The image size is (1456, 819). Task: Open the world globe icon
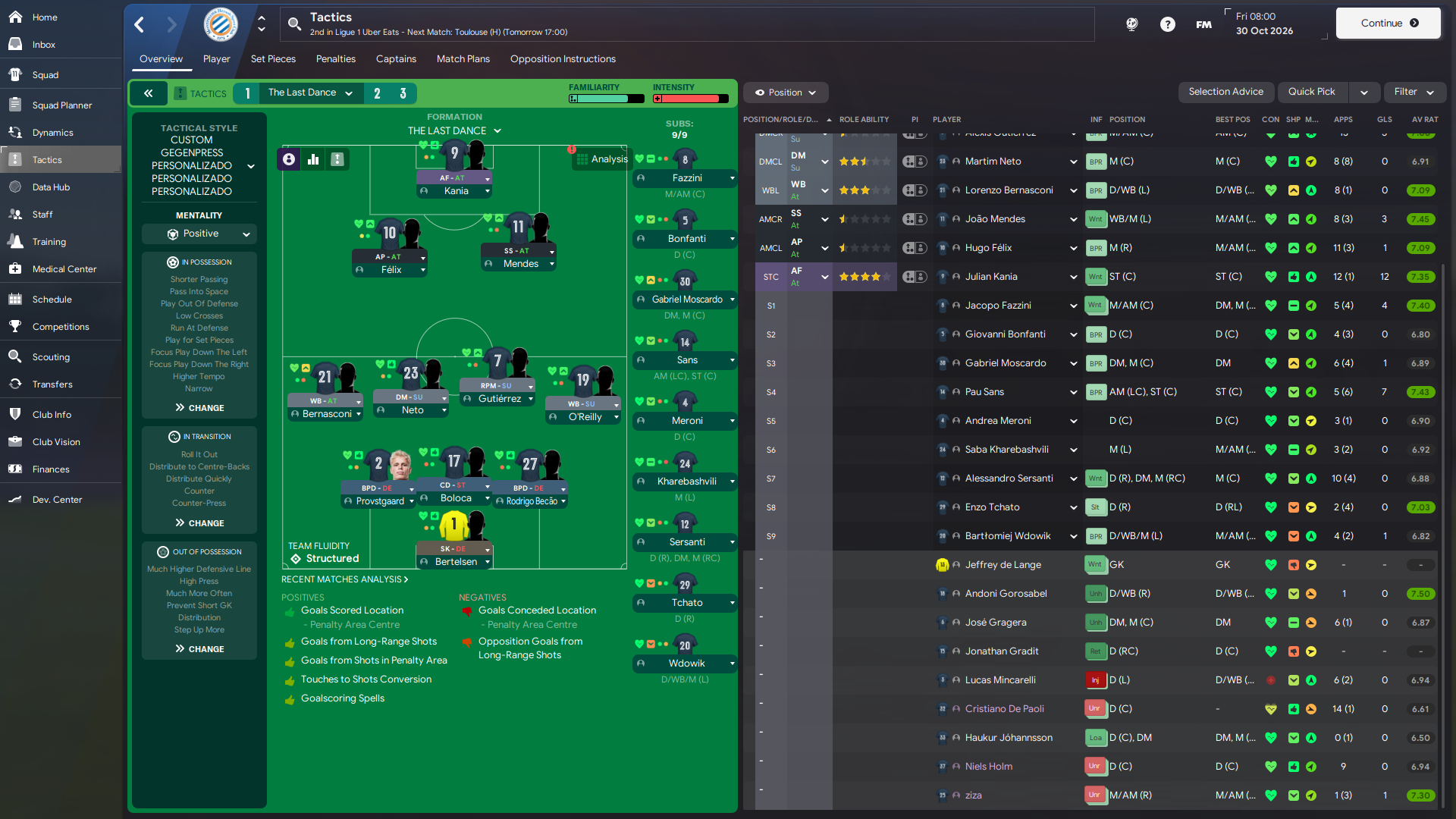[1131, 24]
